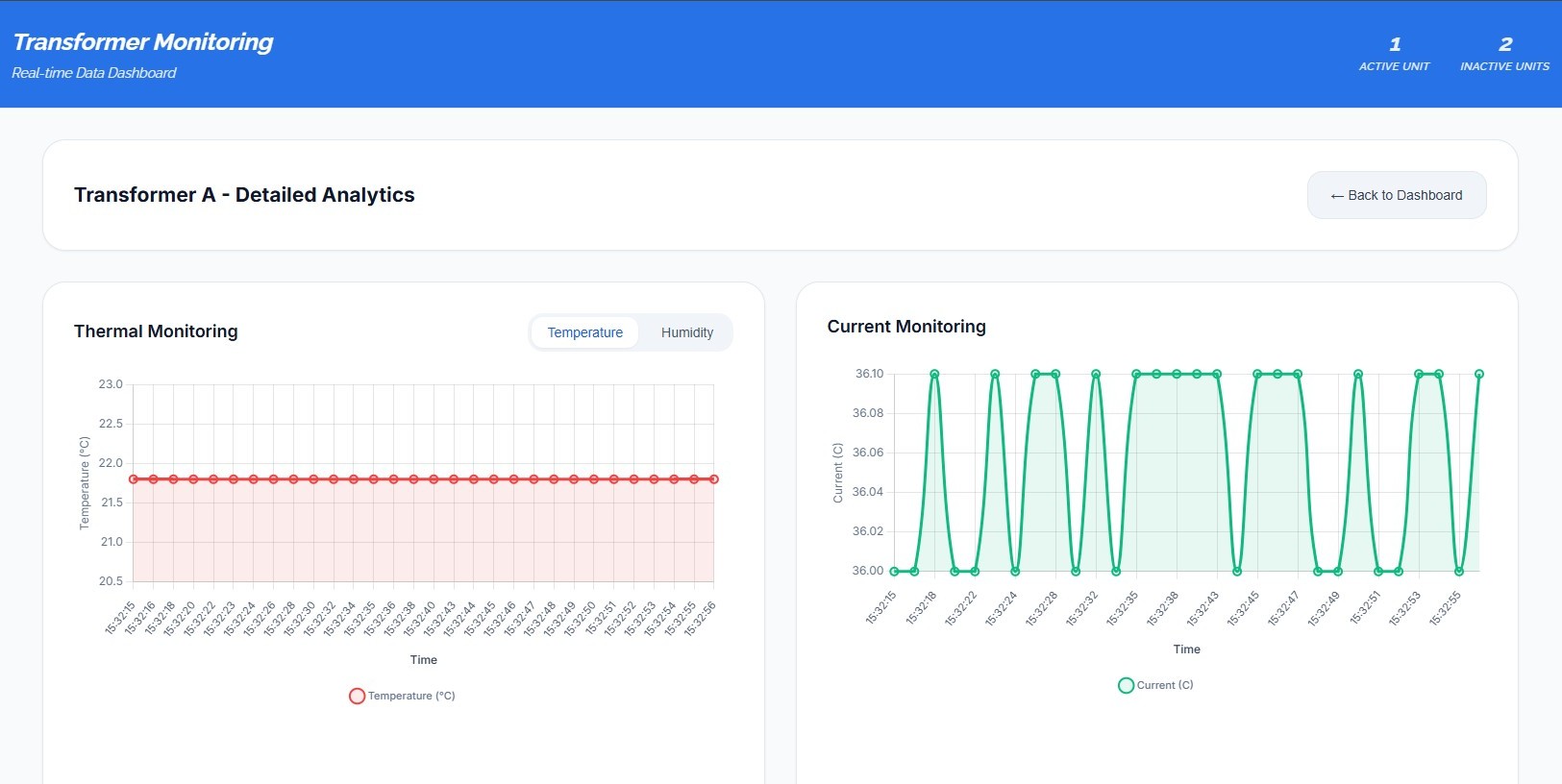Viewport: 1562px width, 784px height.
Task: Click the Back to Dashboard button
Action: point(1396,195)
